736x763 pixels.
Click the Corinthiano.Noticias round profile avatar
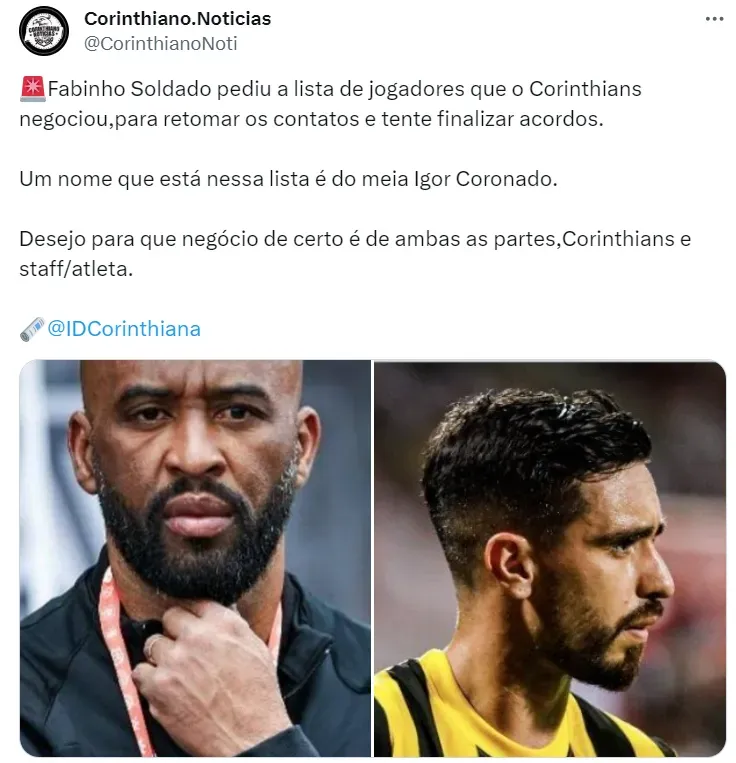(44, 31)
